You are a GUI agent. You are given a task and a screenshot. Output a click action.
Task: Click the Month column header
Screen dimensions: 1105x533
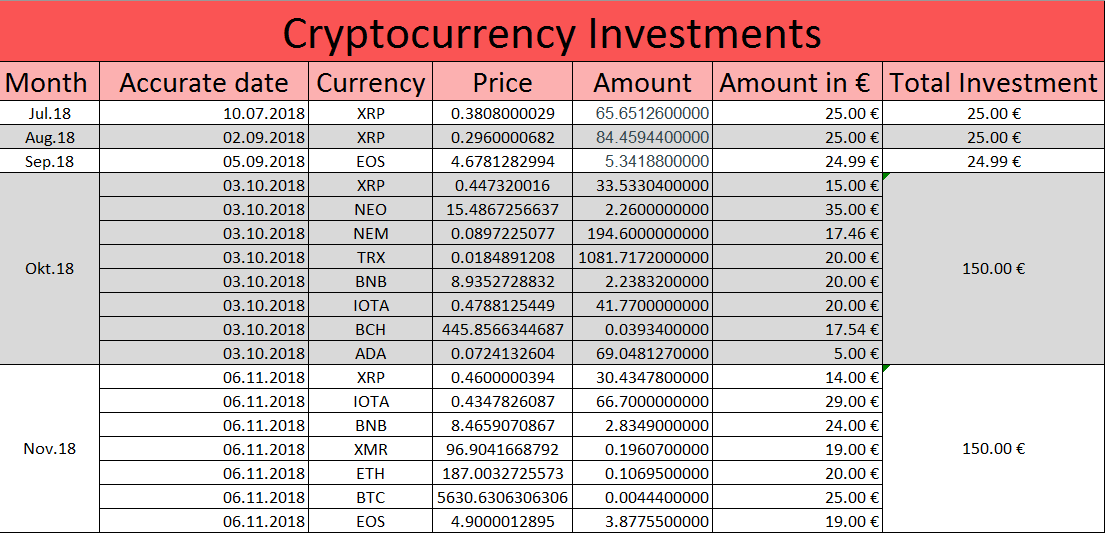click(49, 82)
